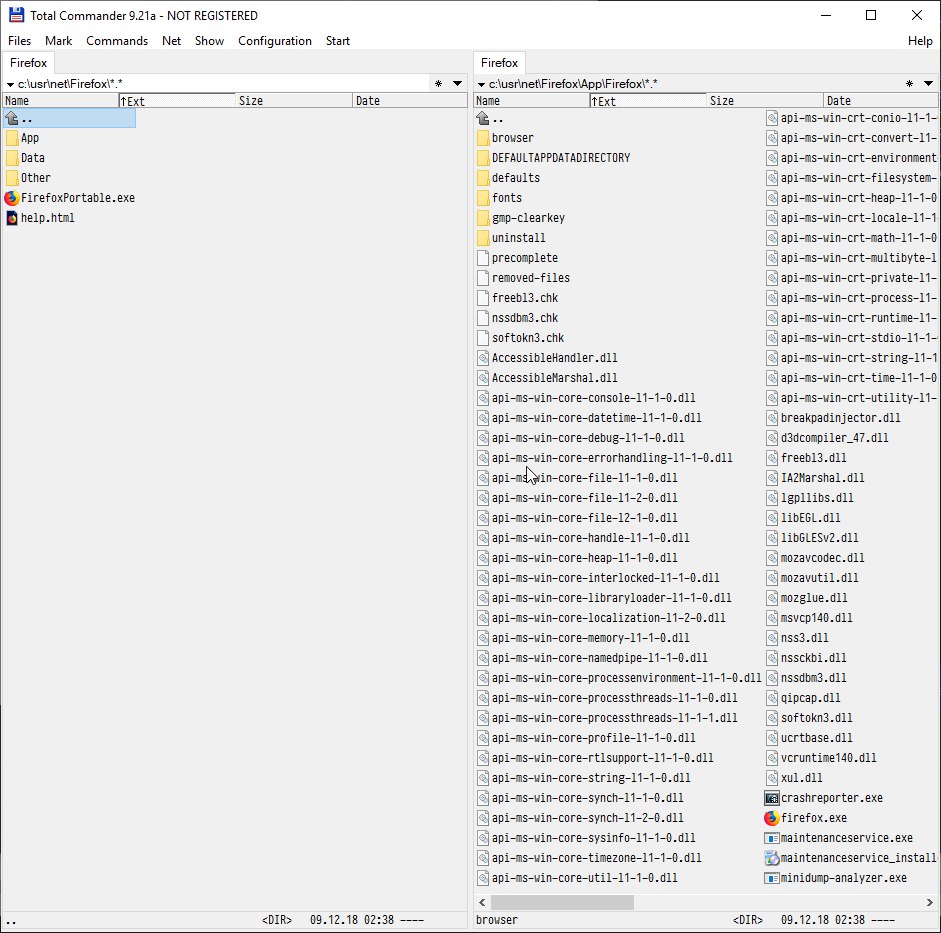Click the firefox.exe Firefox icon
Image resolution: width=941 pixels, height=933 pixels.
(771, 818)
